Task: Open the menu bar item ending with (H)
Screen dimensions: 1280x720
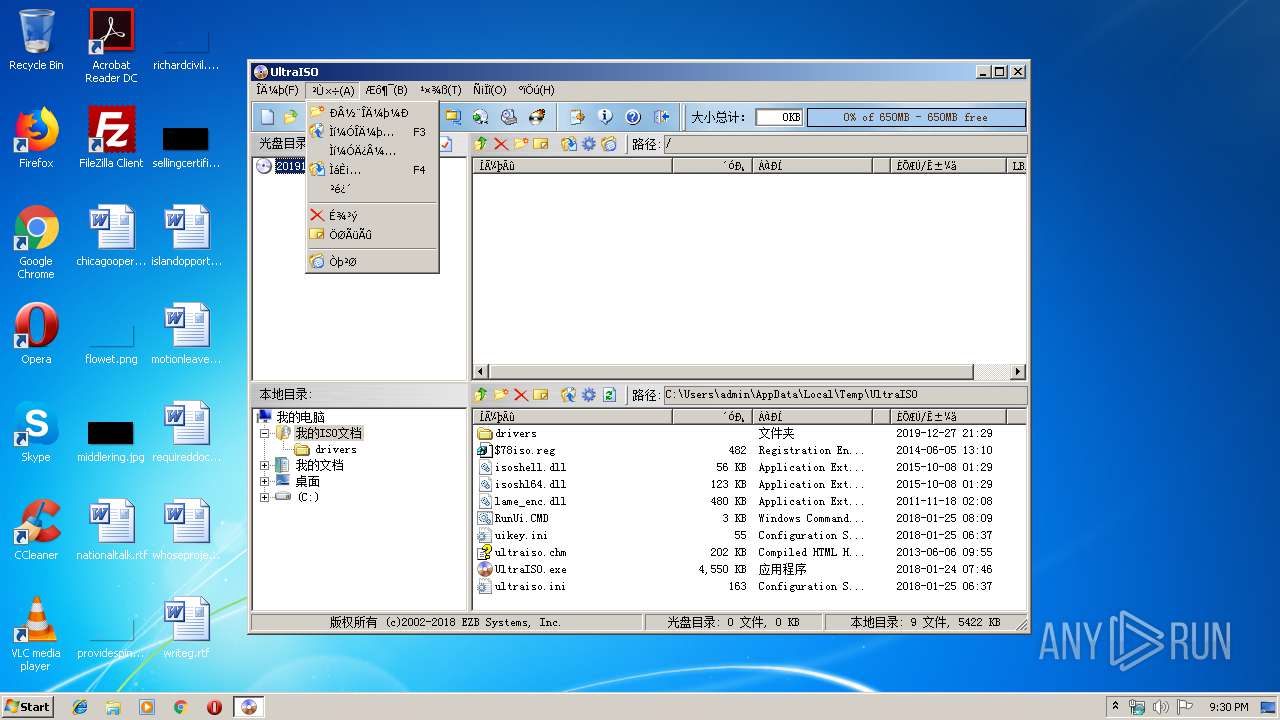Action: click(x=535, y=90)
